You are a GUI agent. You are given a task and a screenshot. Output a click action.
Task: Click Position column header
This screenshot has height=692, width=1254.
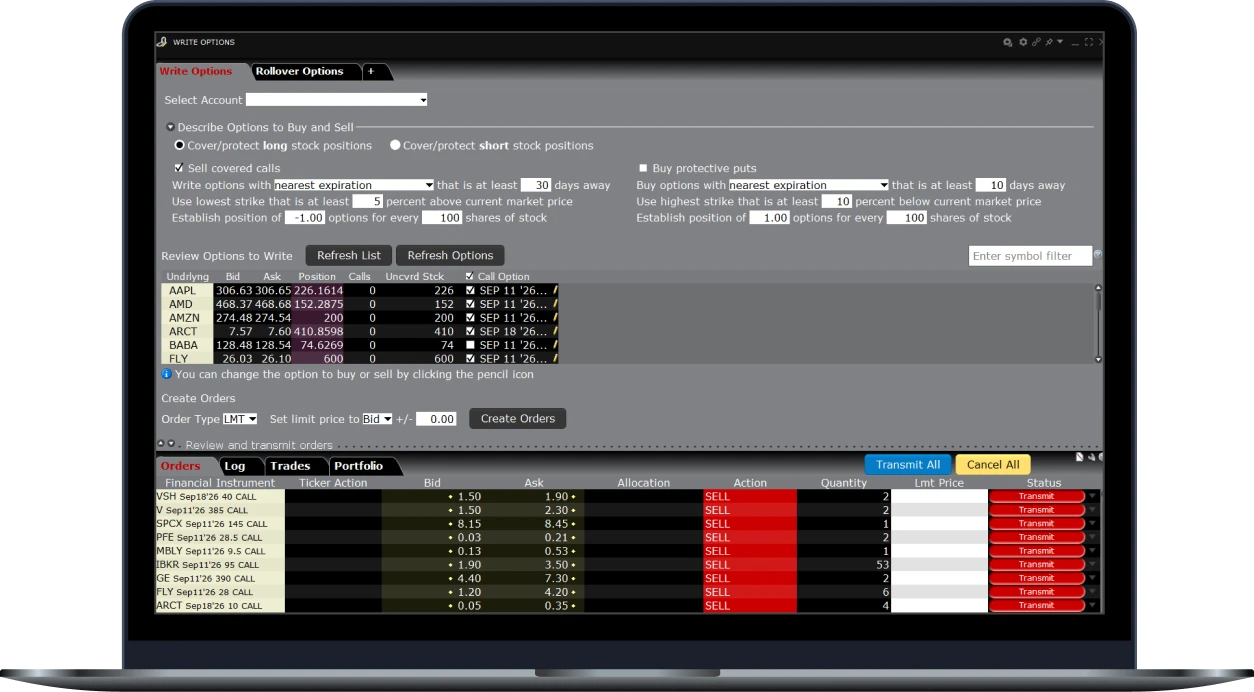(317, 277)
